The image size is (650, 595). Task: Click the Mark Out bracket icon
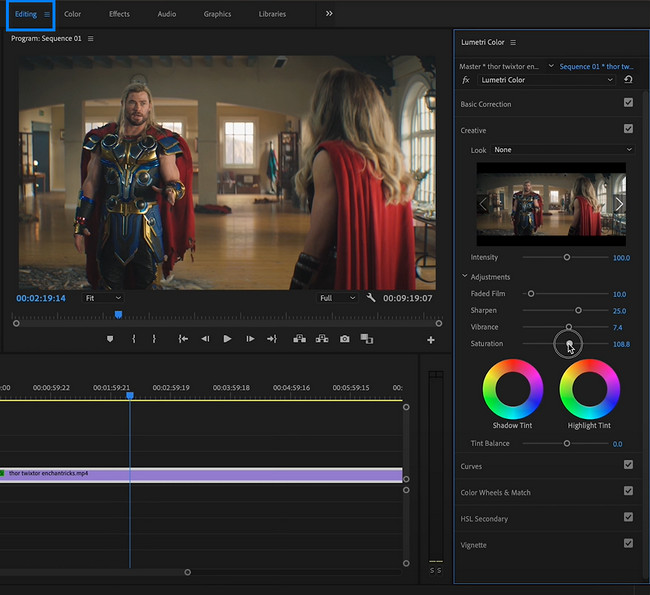pos(154,339)
